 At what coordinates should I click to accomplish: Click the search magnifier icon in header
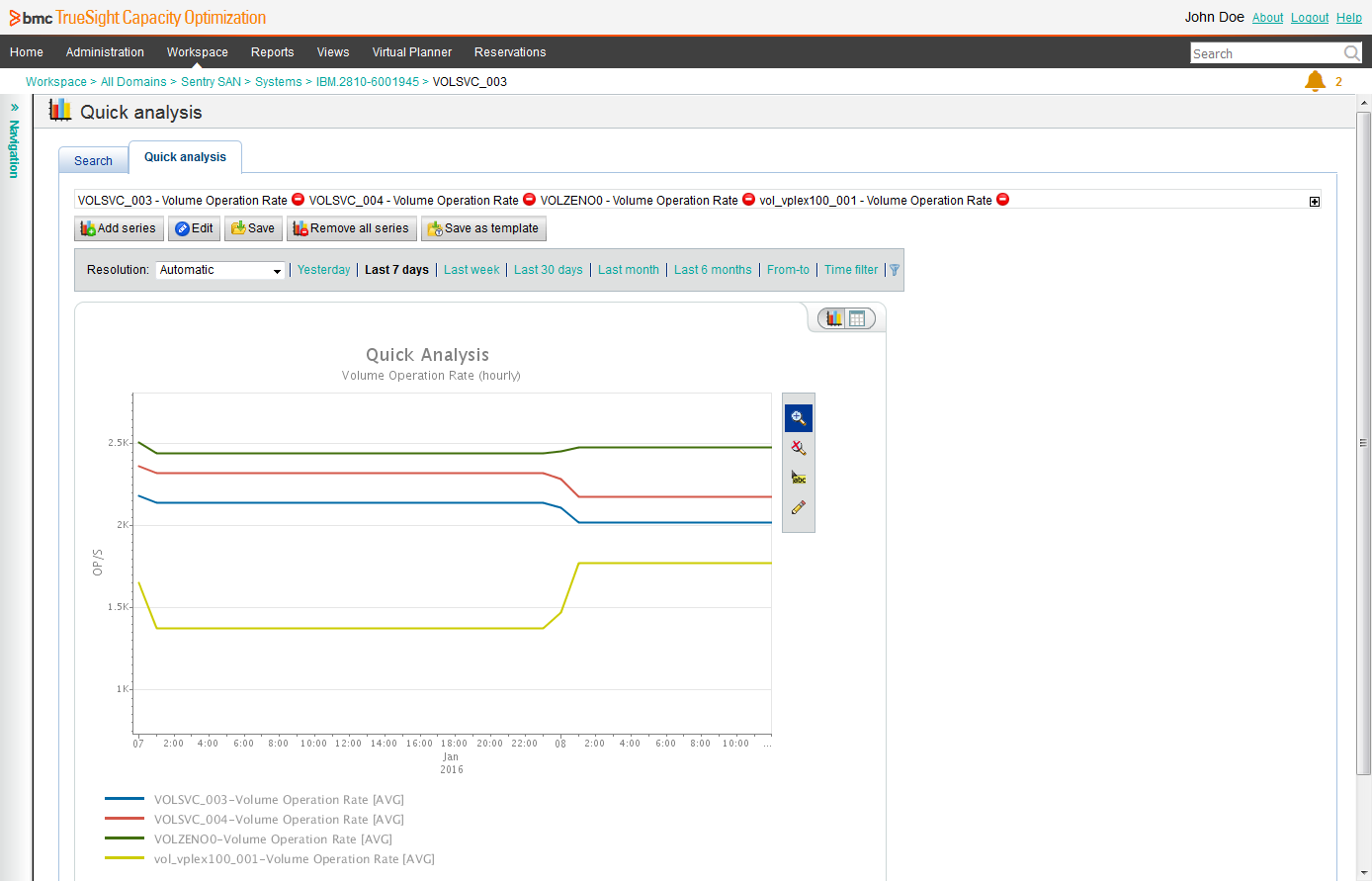pyautogui.click(x=1351, y=53)
